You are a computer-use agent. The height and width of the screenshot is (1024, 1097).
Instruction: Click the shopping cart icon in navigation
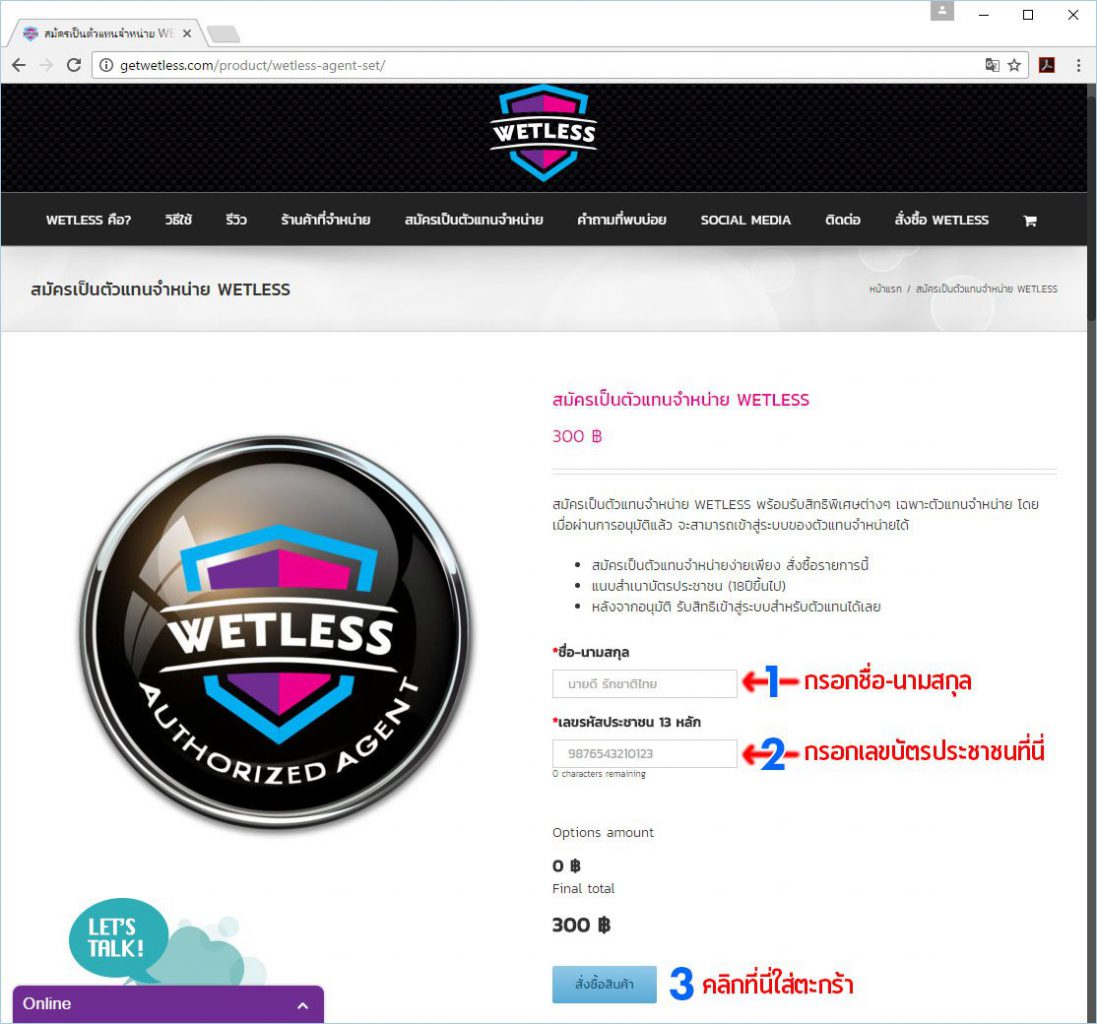click(1030, 221)
